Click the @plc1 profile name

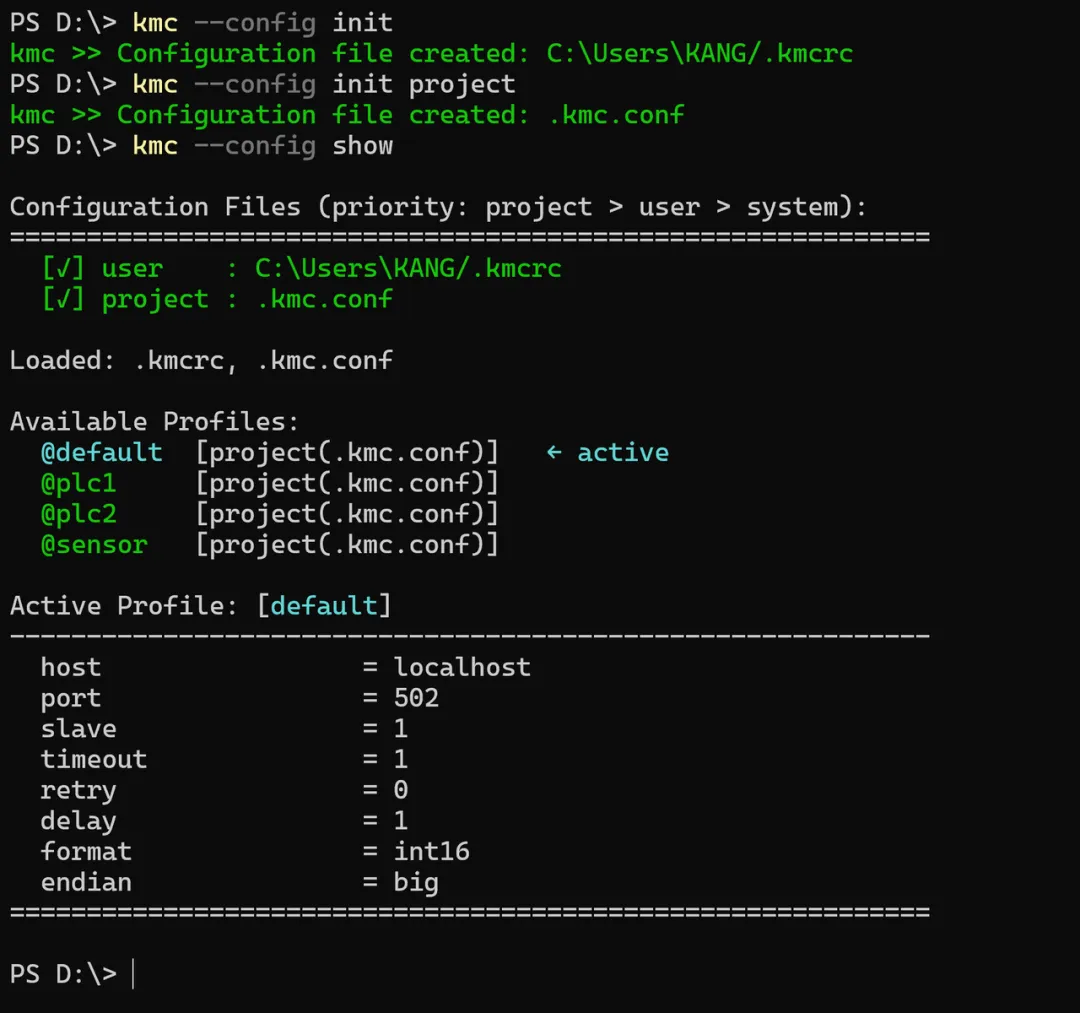pos(78,483)
